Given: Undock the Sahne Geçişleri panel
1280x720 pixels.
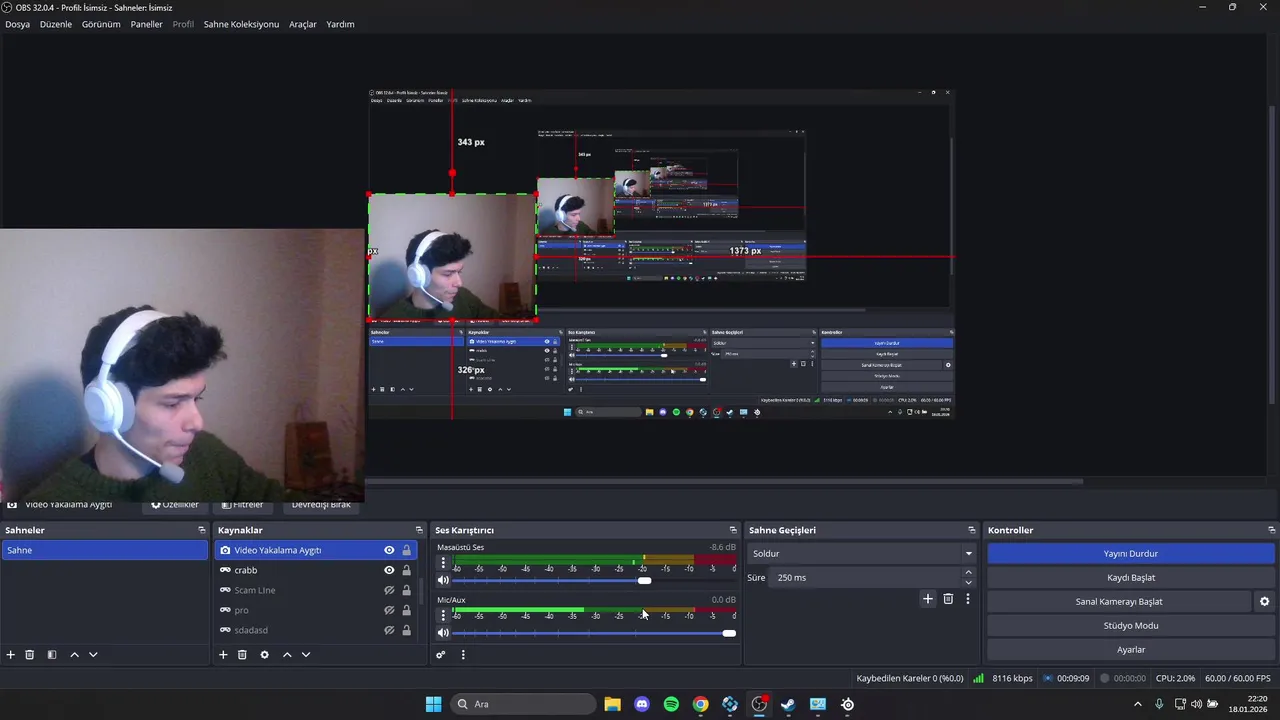Looking at the screenshot, I should pyautogui.click(x=971, y=530).
